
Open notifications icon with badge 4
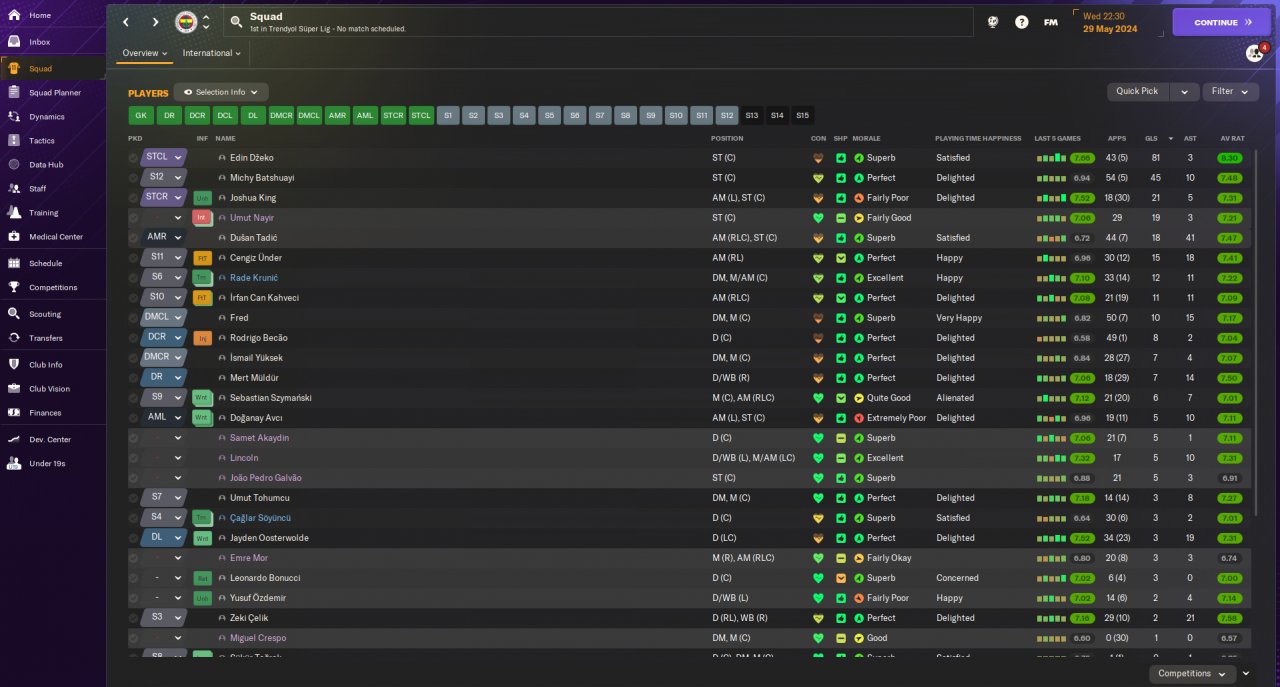[1254, 53]
